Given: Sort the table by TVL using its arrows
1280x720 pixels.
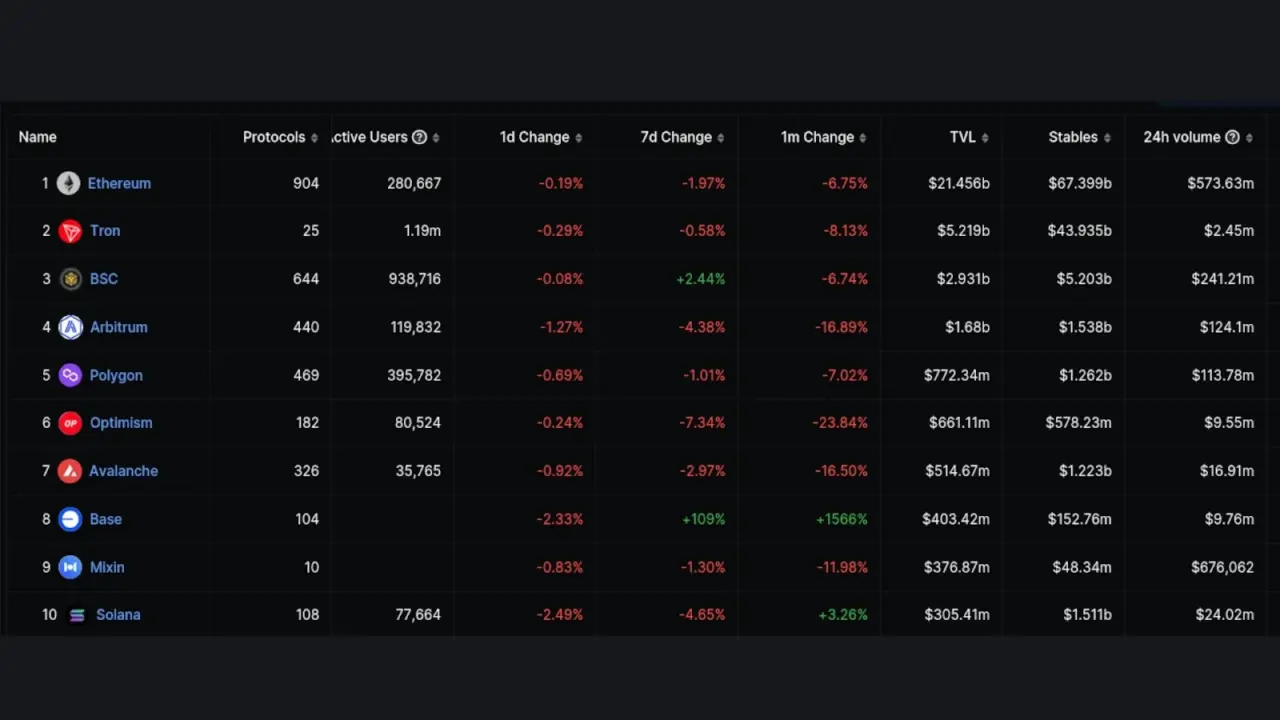Looking at the screenshot, I should coord(983,137).
